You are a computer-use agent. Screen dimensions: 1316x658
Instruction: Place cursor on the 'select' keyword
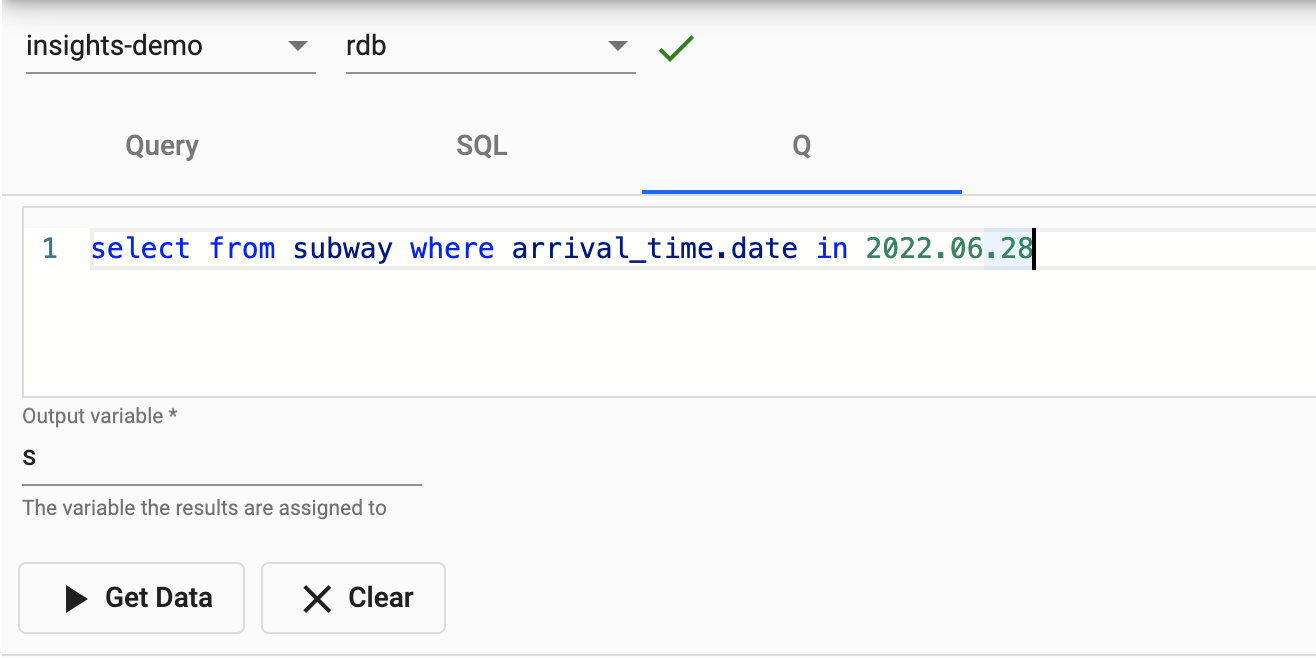140,248
